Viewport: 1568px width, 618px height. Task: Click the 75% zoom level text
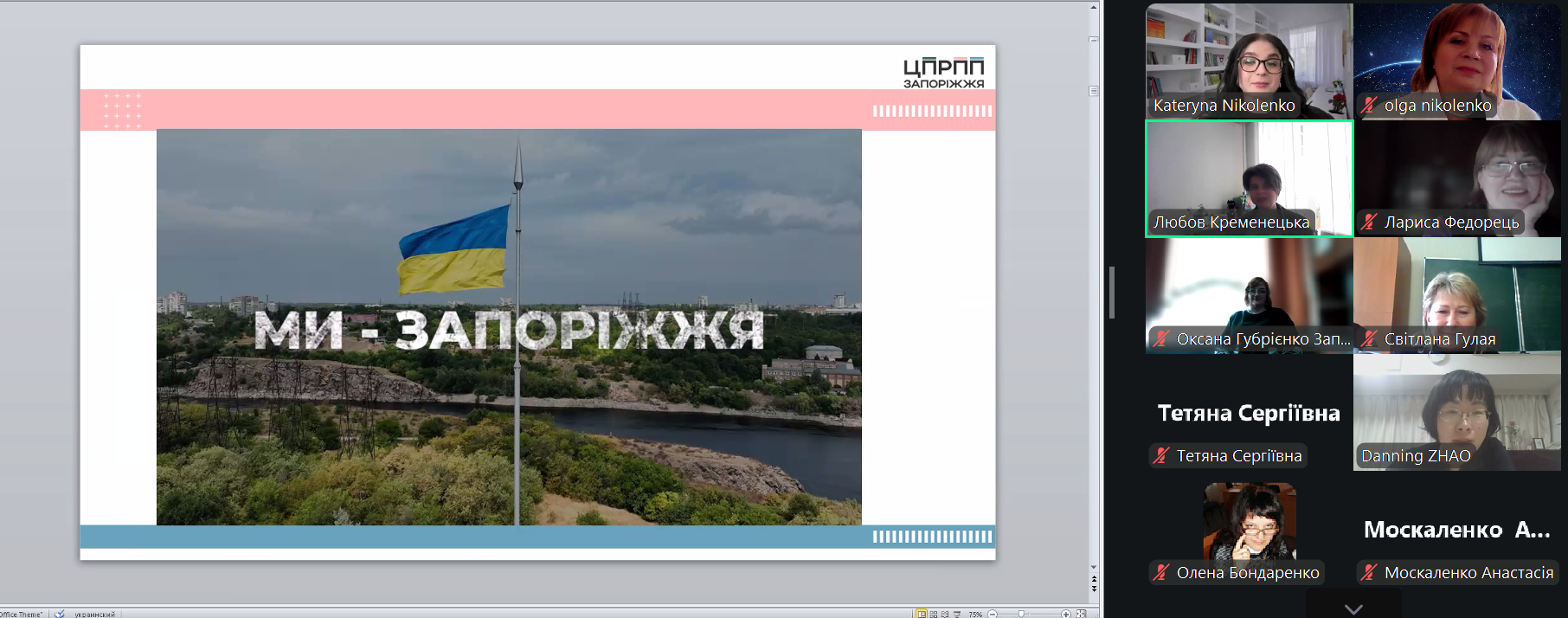(975, 614)
